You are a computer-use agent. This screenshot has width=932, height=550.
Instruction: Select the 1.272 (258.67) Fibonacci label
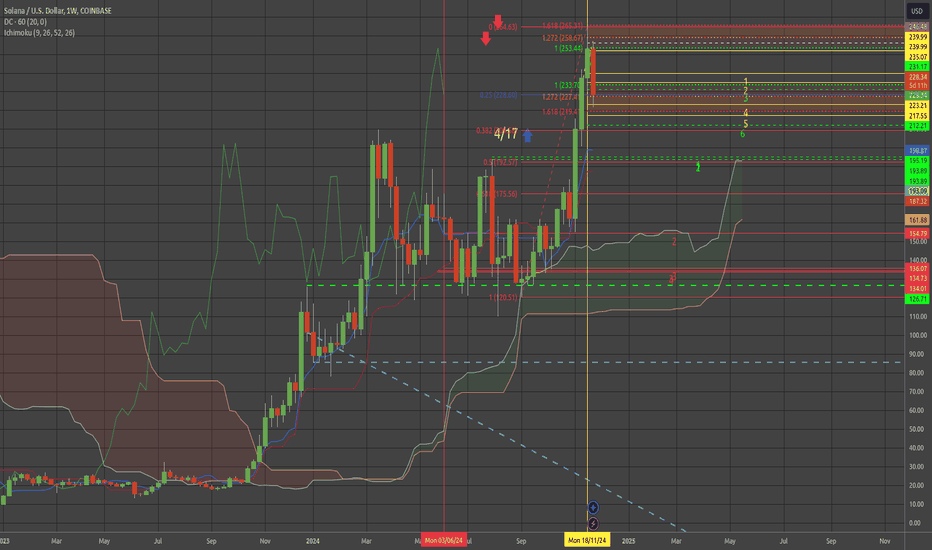[562, 37]
